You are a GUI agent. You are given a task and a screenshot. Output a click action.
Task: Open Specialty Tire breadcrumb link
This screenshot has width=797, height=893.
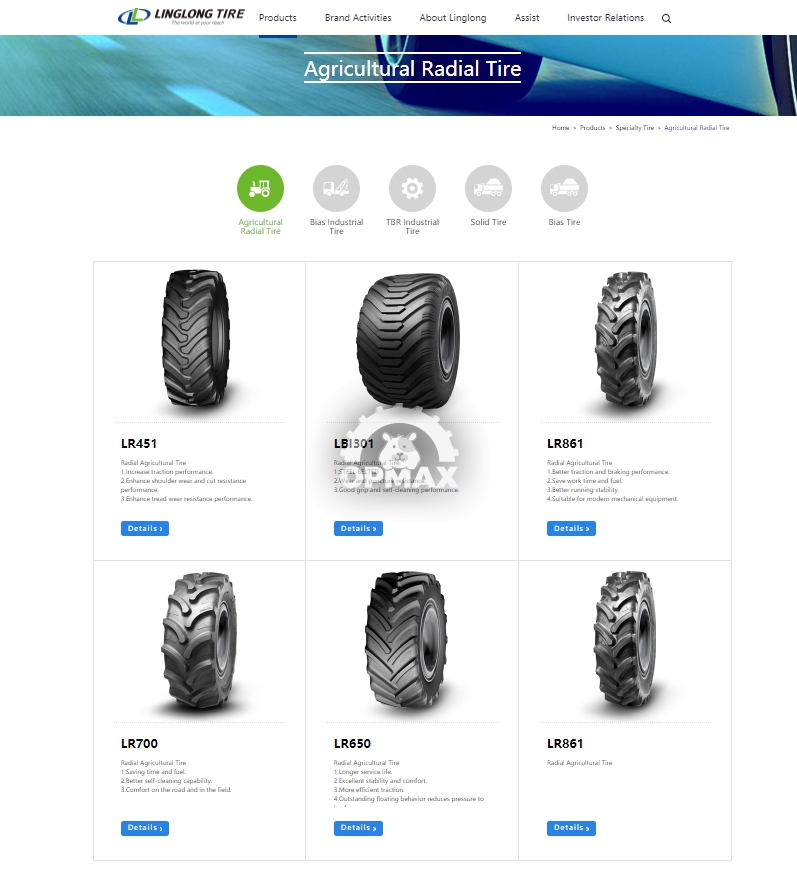tap(635, 128)
